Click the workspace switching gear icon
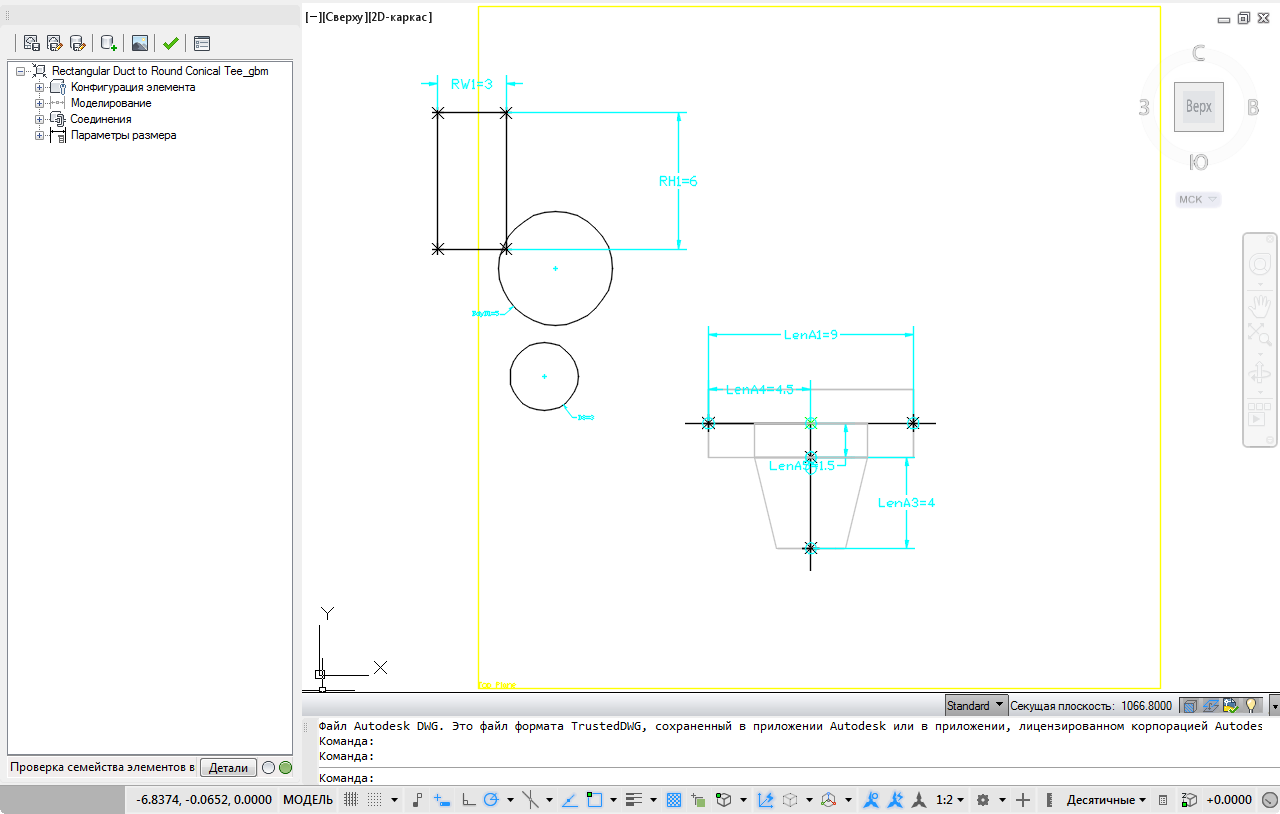This screenshot has height=814, width=1280. point(983,800)
